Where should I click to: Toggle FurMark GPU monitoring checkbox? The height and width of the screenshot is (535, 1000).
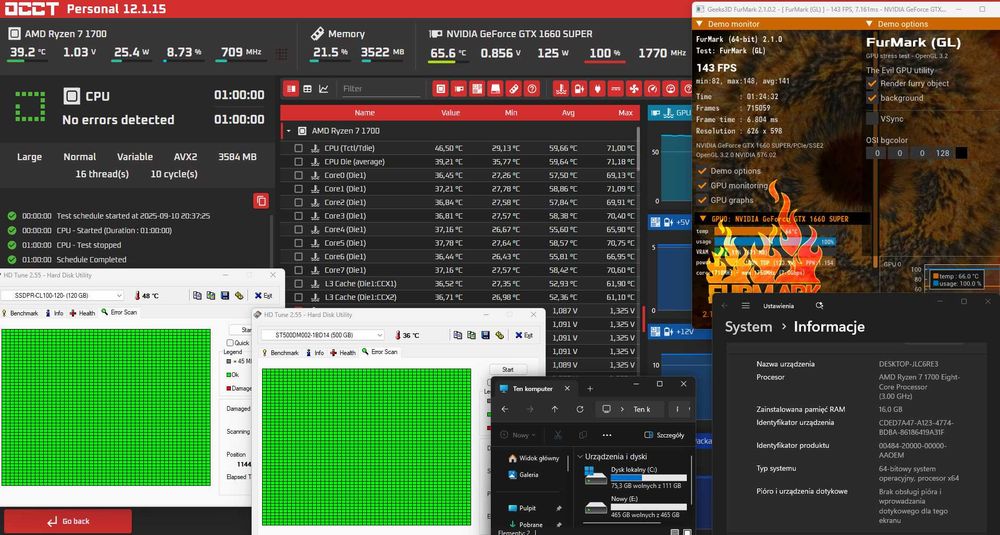tap(702, 186)
